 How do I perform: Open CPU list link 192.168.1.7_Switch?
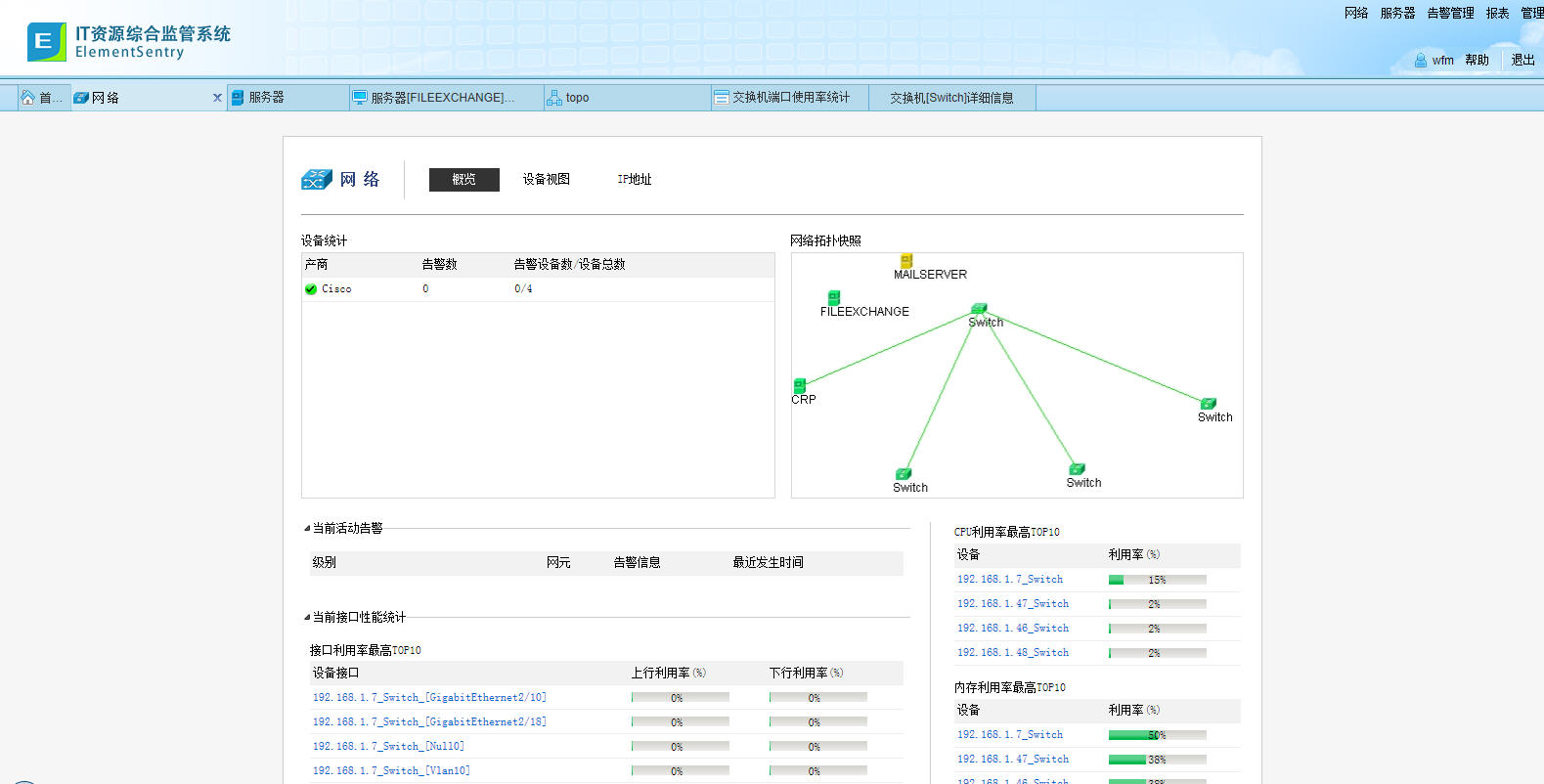[x=1010, y=580]
